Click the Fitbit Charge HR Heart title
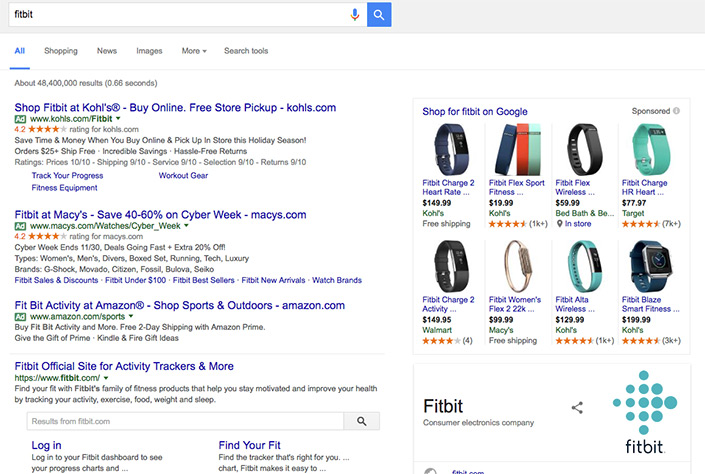This screenshot has height=474, width=705. 644,188
